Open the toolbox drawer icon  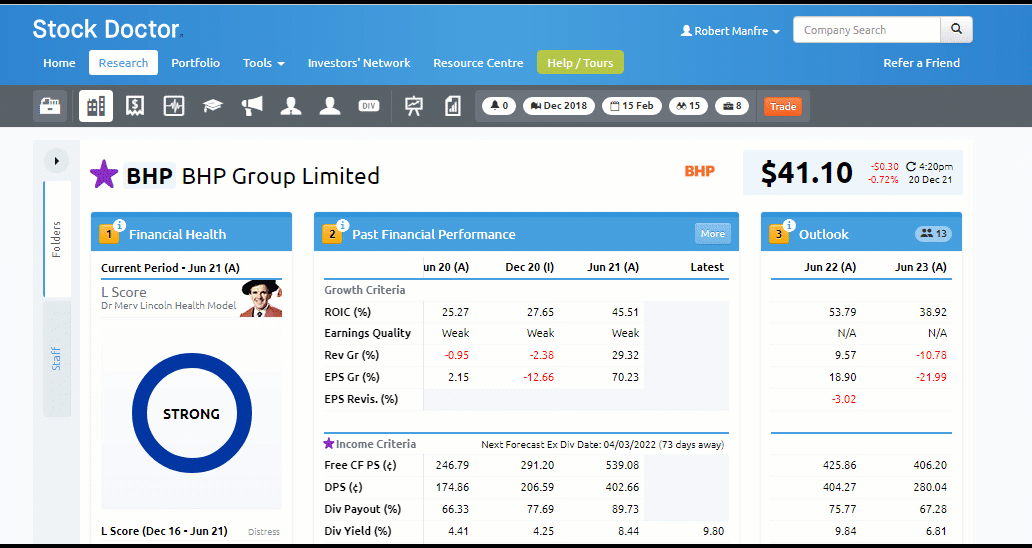click(50, 106)
